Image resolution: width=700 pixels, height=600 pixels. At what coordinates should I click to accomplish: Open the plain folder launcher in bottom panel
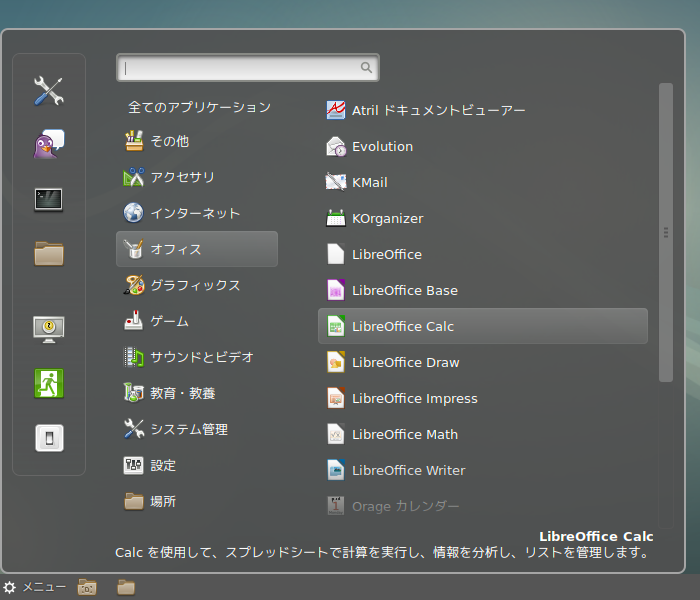[x=126, y=587]
